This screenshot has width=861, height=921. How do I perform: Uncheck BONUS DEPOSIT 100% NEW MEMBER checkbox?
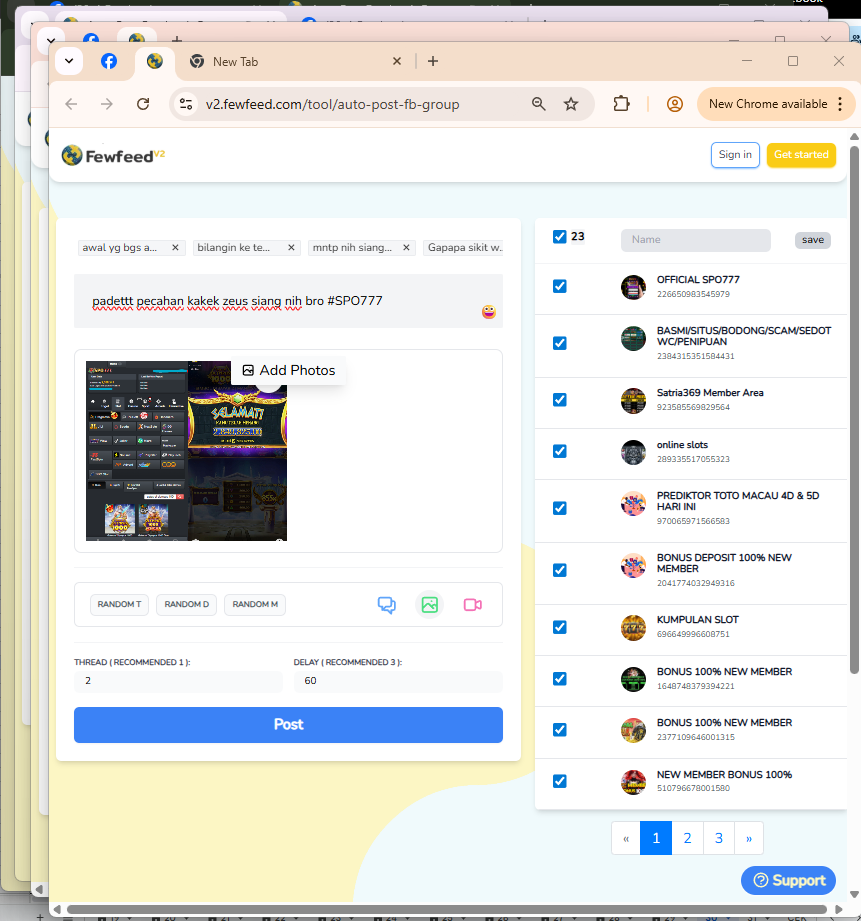pos(560,570)
